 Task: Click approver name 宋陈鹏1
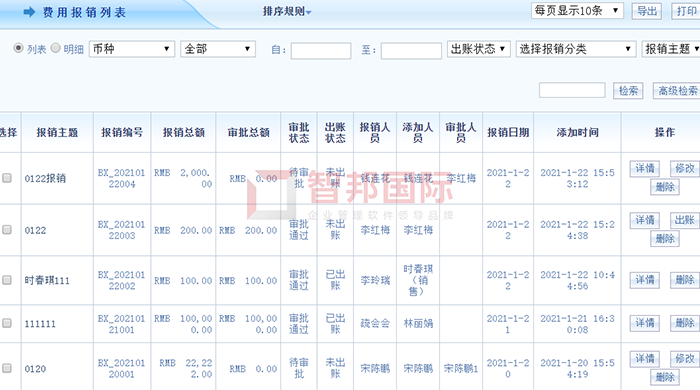[x=461, y=369]
